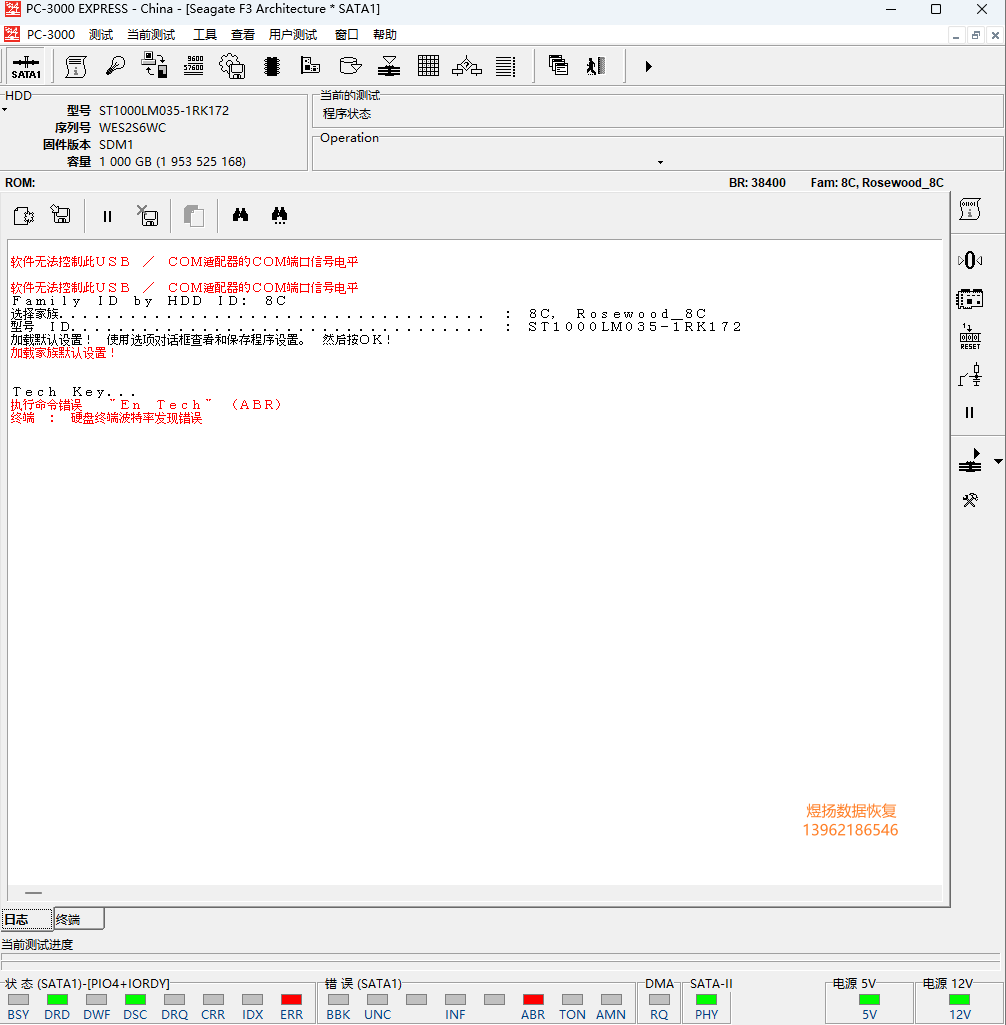Click the copy log pages icon
Image resolution: width=1006 pixels, height=1025 pixels.
(x=193, y=216)
